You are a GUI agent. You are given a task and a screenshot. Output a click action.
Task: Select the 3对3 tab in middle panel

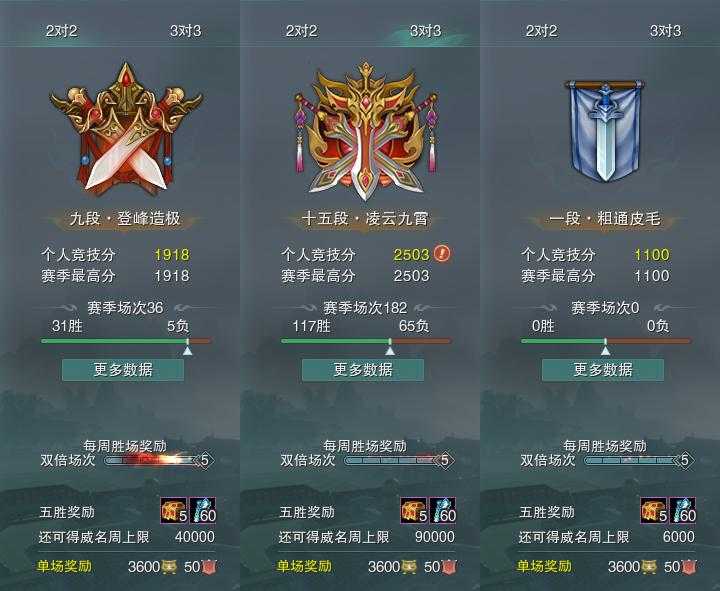[x=425, y=31]
